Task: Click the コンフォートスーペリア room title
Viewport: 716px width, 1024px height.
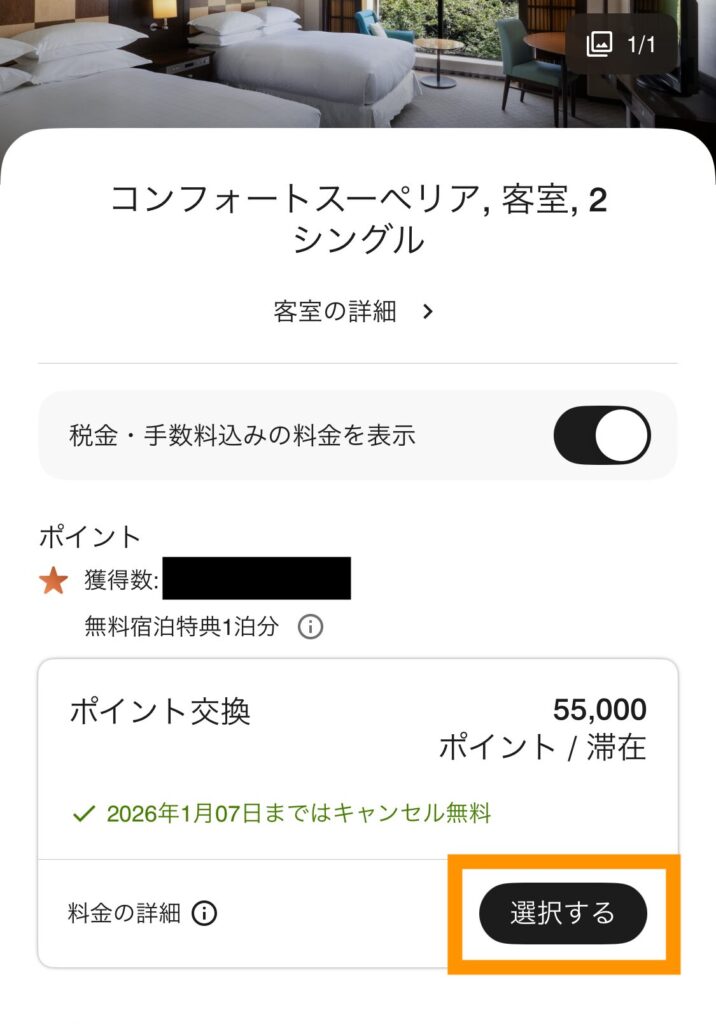Action: tap(358, 222)
